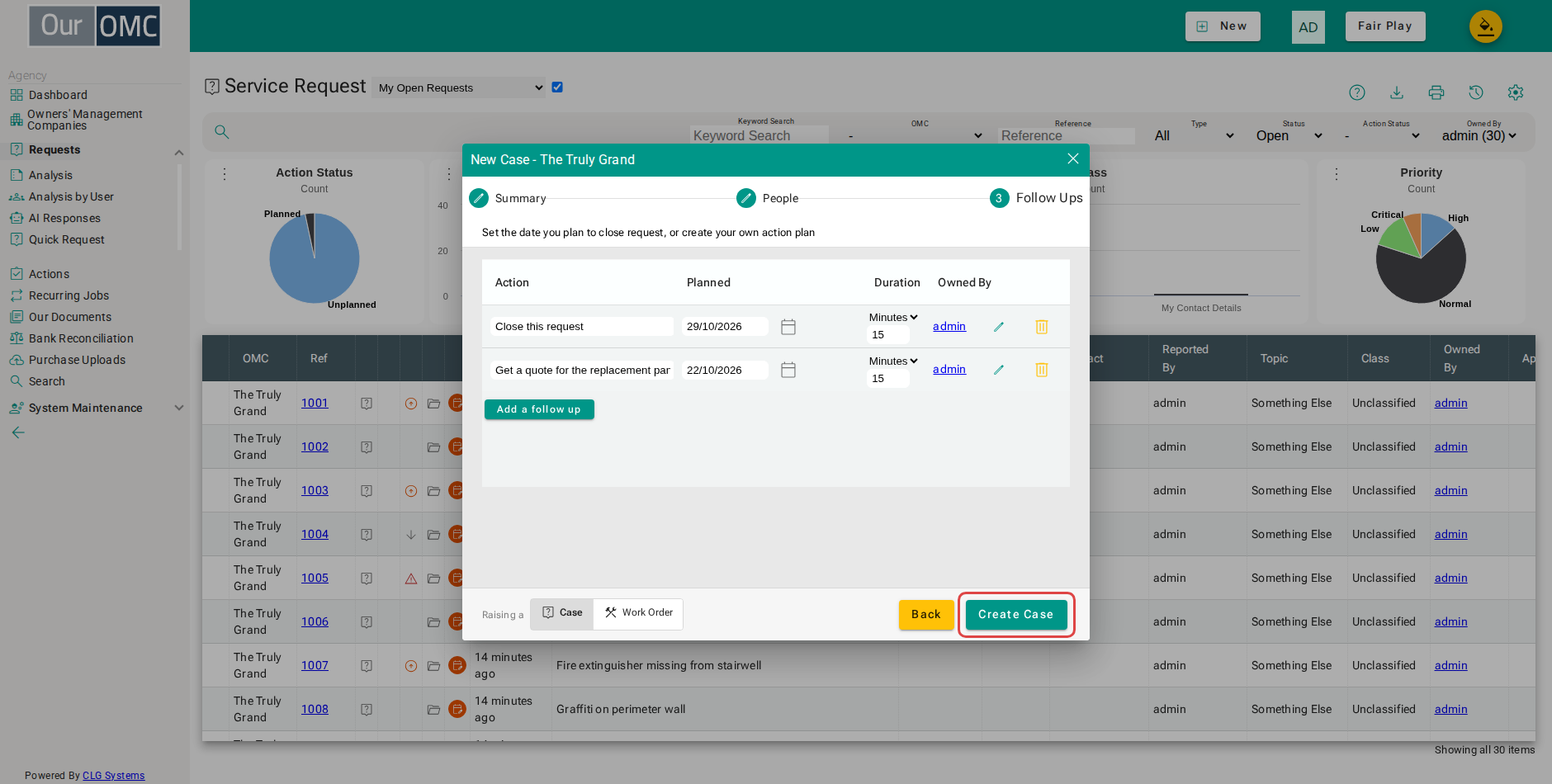The width and height of the screenshot is (1552, 784).
Task: Click the New button in header
Action: (x=1223, y=26)
